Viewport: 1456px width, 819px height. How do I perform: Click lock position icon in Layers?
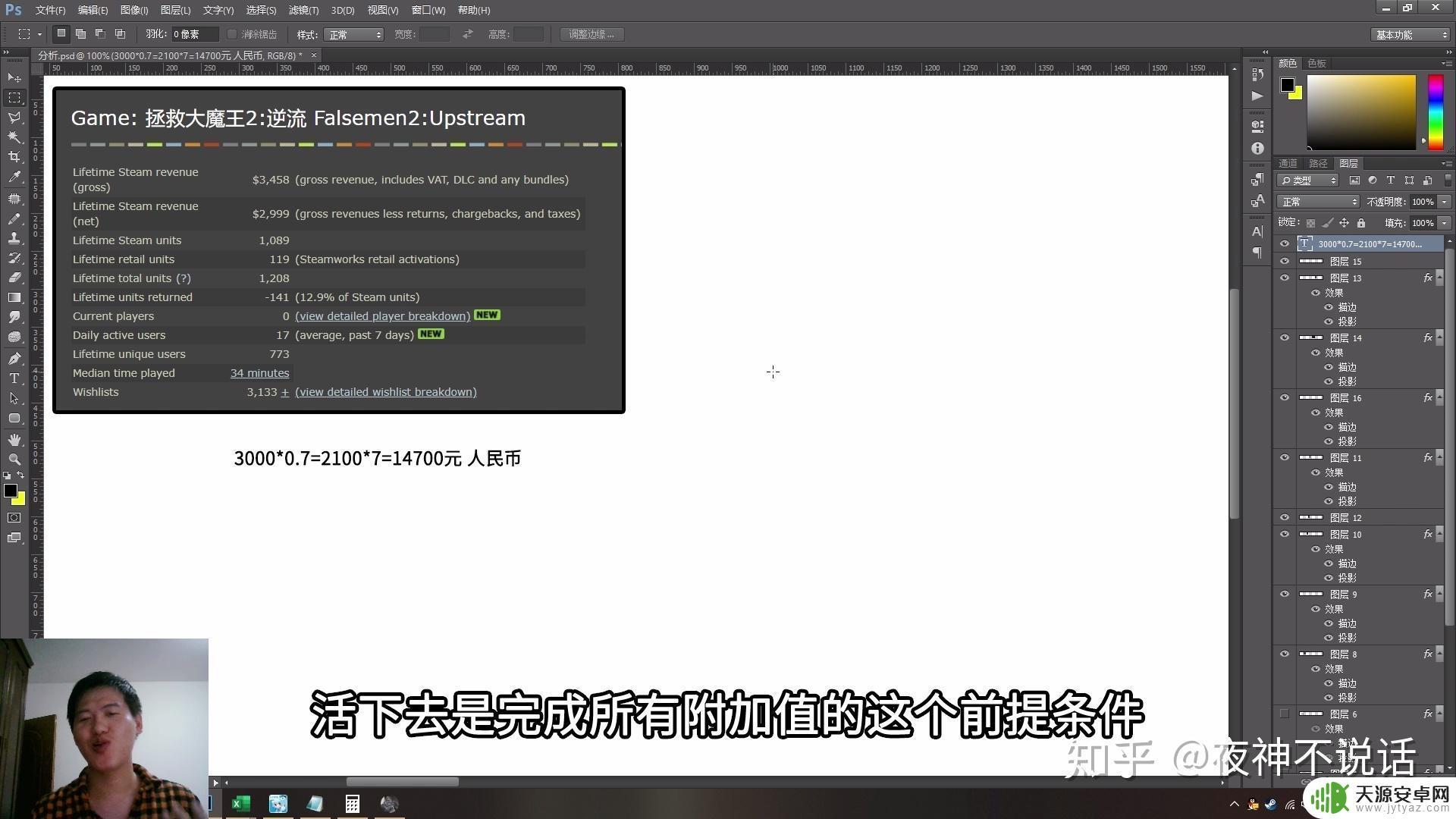point(1344,223)
